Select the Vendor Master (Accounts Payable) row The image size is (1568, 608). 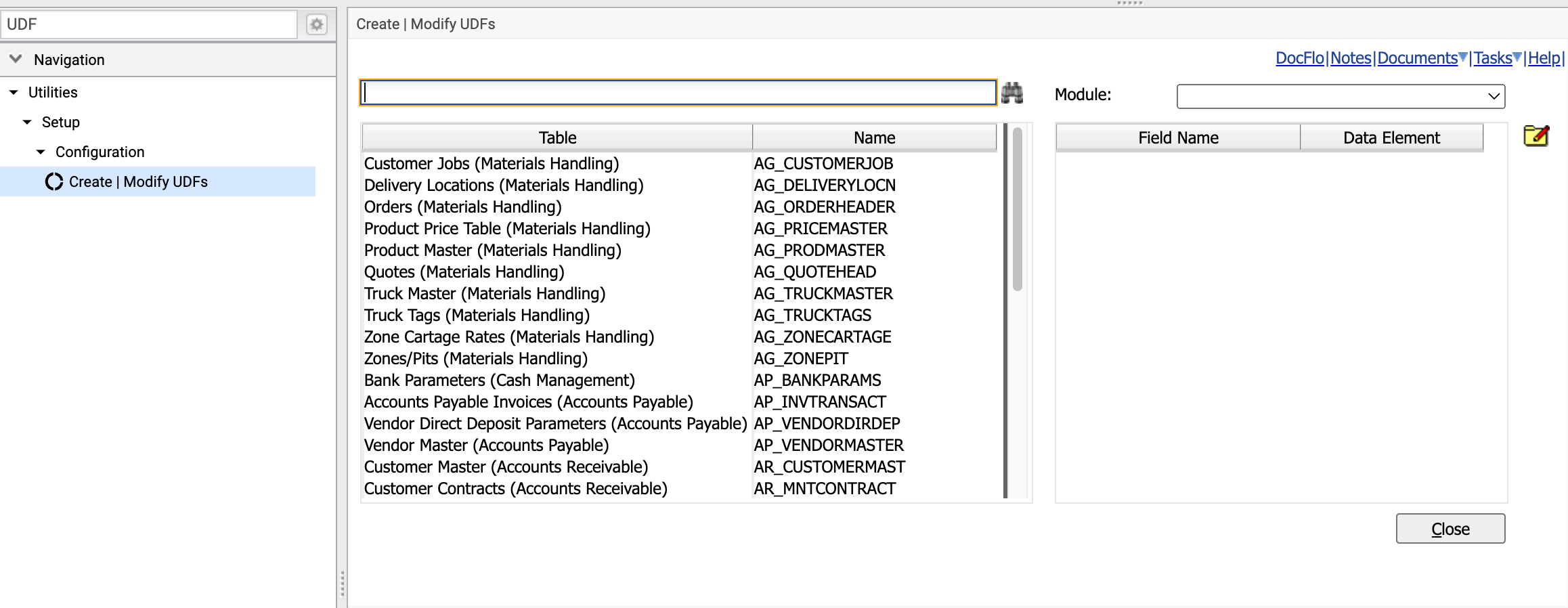(x=680, y=446)
